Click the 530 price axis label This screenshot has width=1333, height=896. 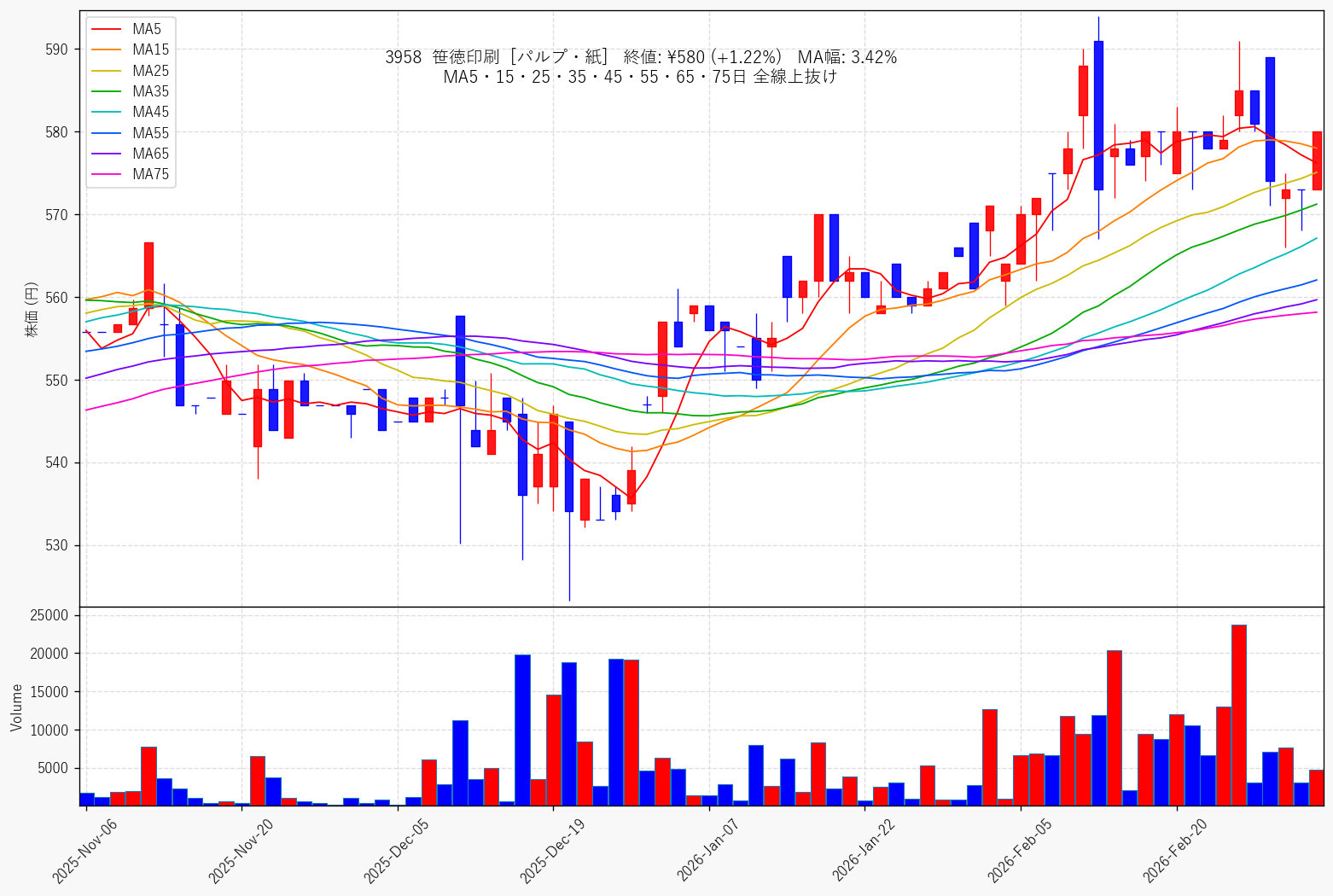(56, 545)
